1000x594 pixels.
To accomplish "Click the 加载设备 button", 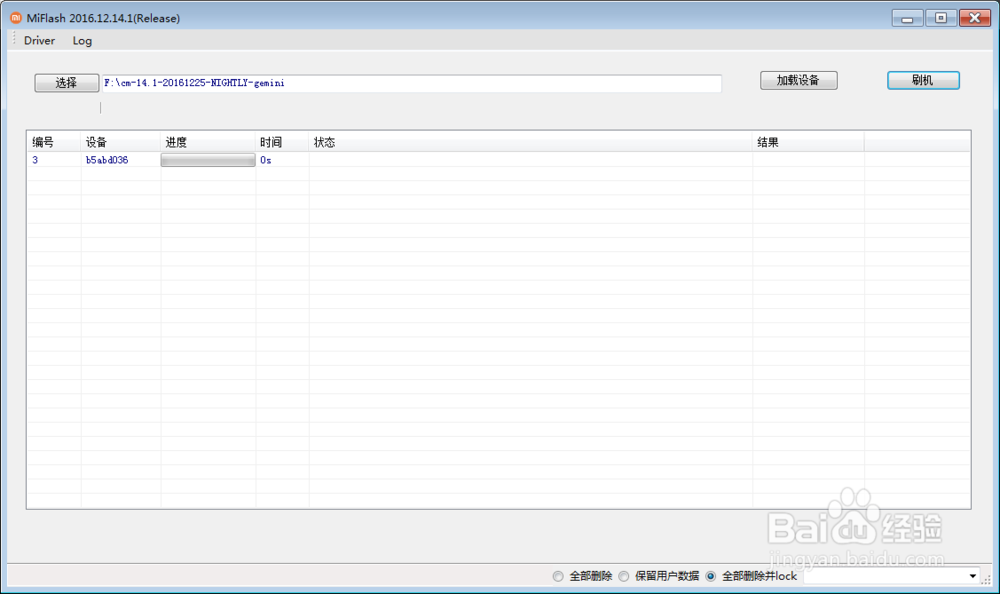I will pyautogui.click(x=798, y=80).
